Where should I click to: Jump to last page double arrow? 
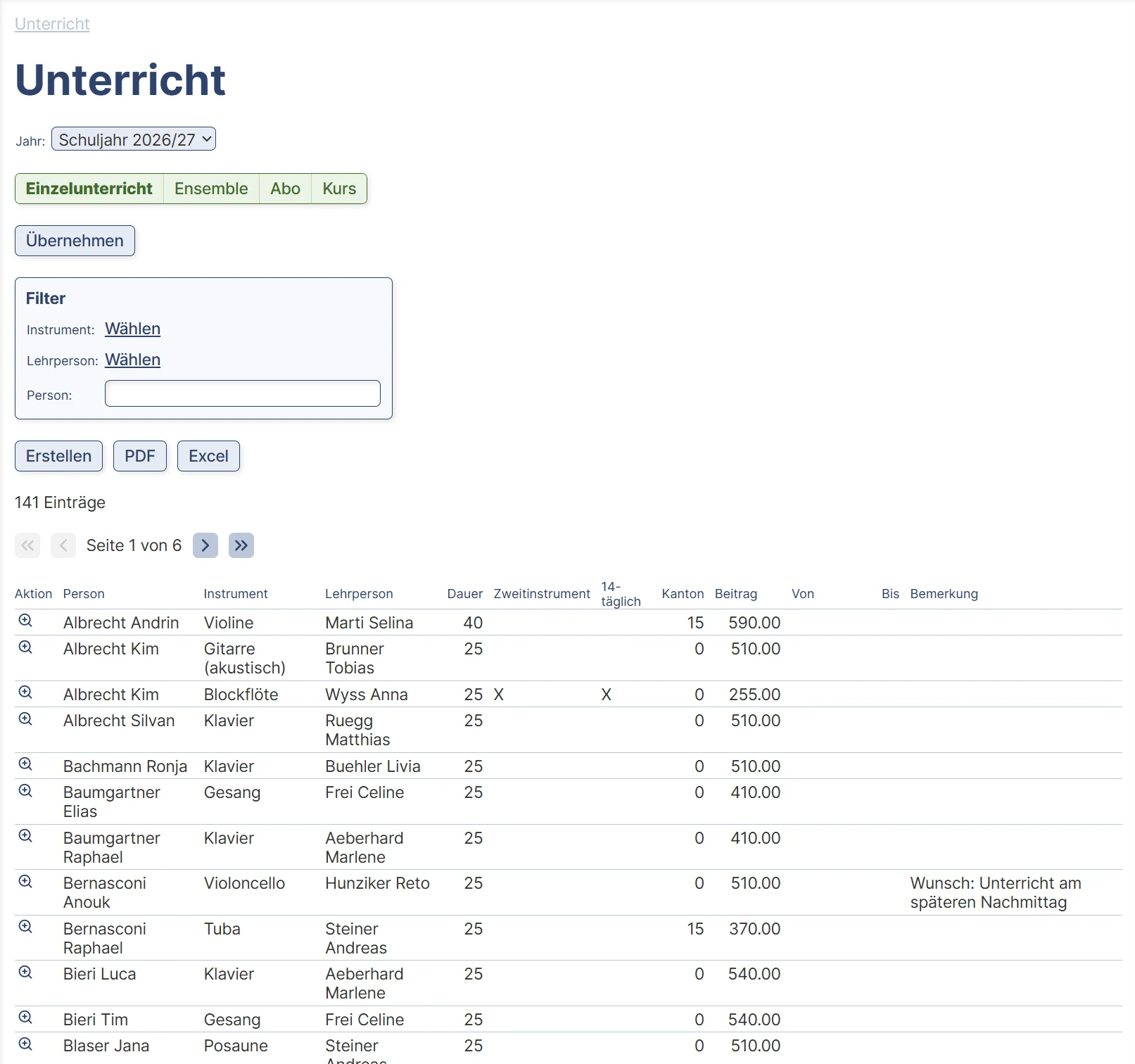point(241,545)
